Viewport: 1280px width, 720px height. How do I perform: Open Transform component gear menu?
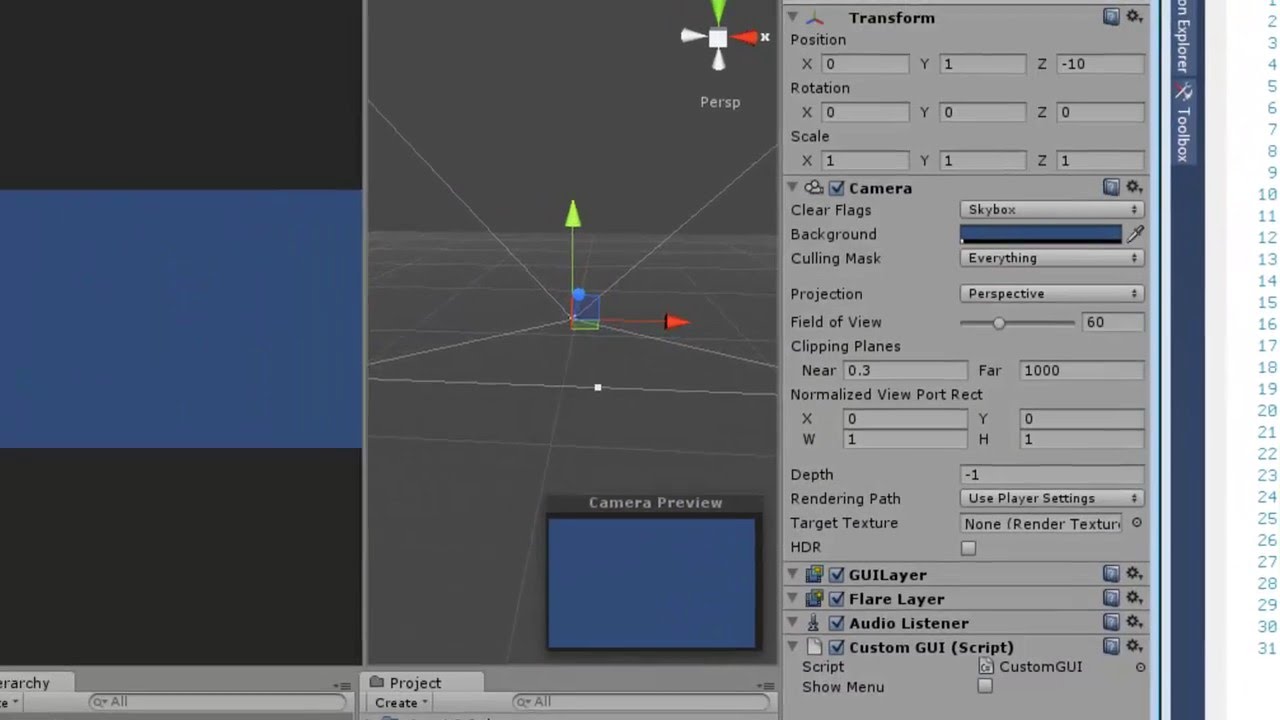[x=1134, y=17]
